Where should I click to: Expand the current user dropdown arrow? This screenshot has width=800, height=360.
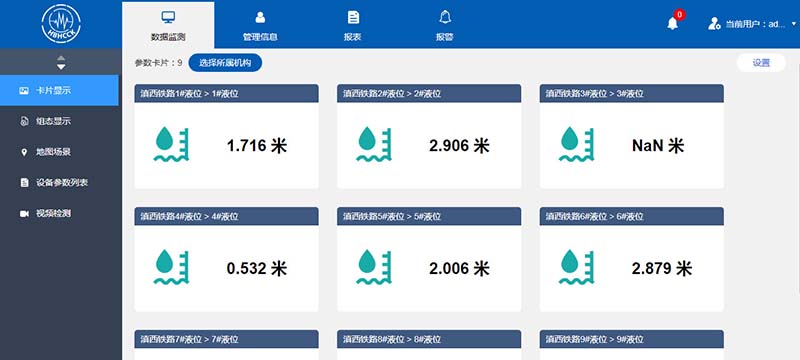[x=794, y=24]
